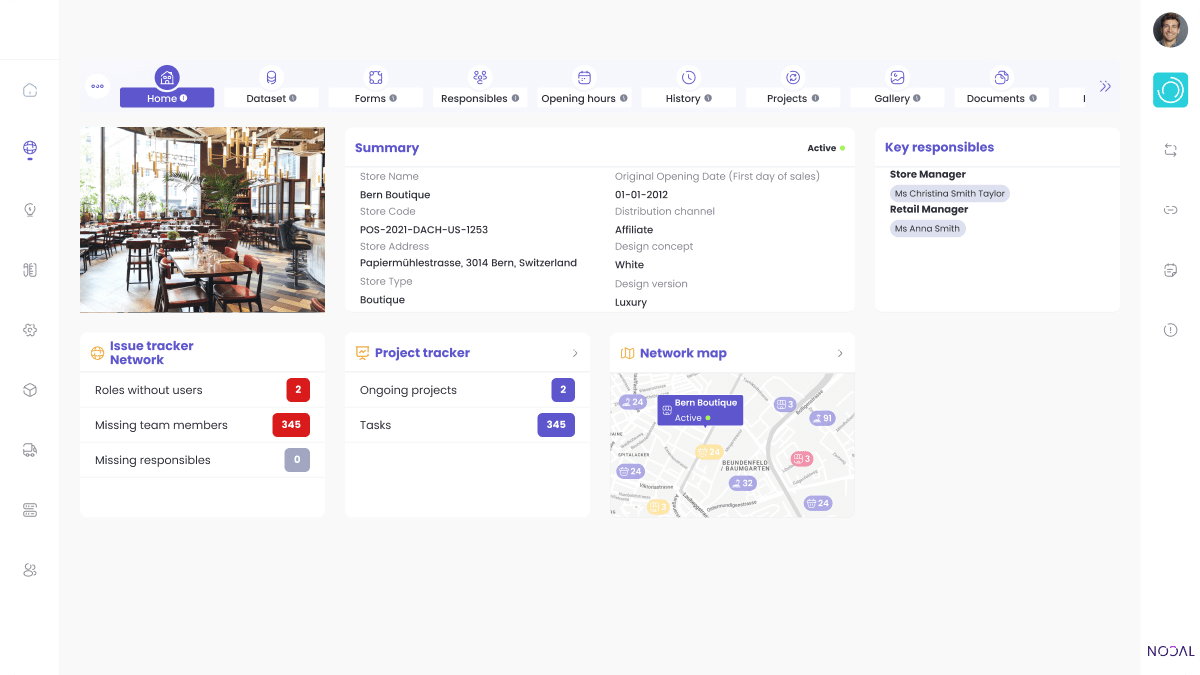
Task: Click the lightbulb icon in the left sidebar
Action: [30, 210]
